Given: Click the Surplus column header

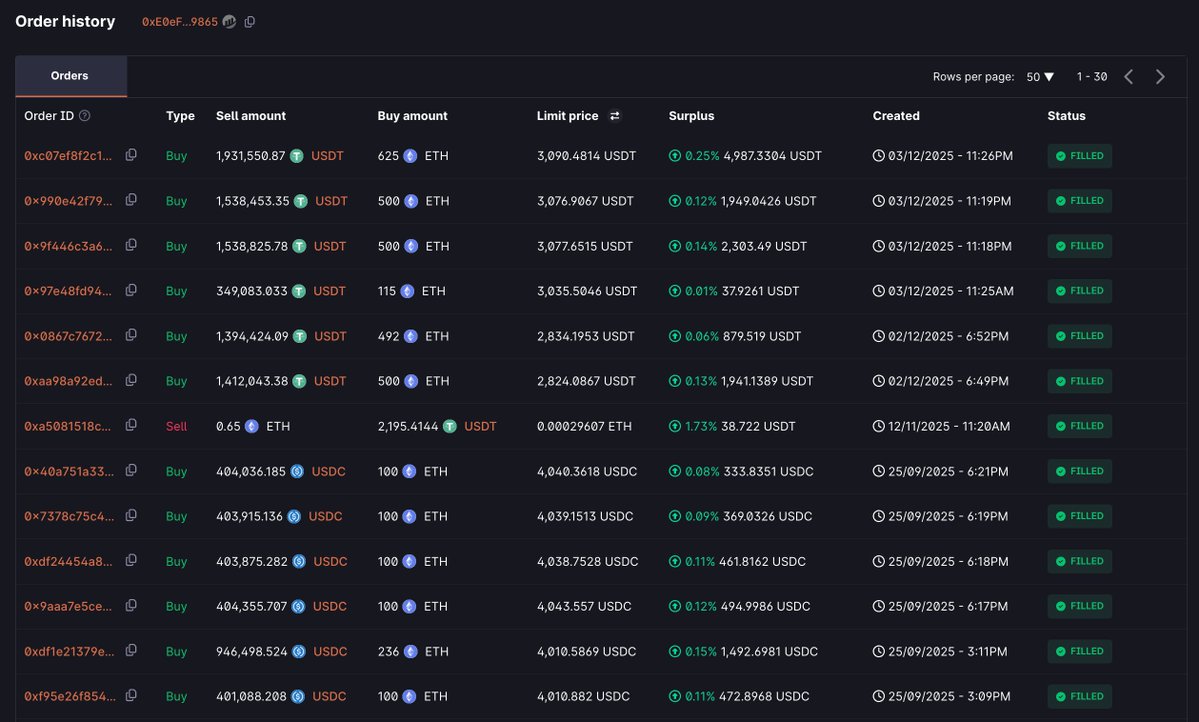Looking at the screenshot, I should click(691, 116).
